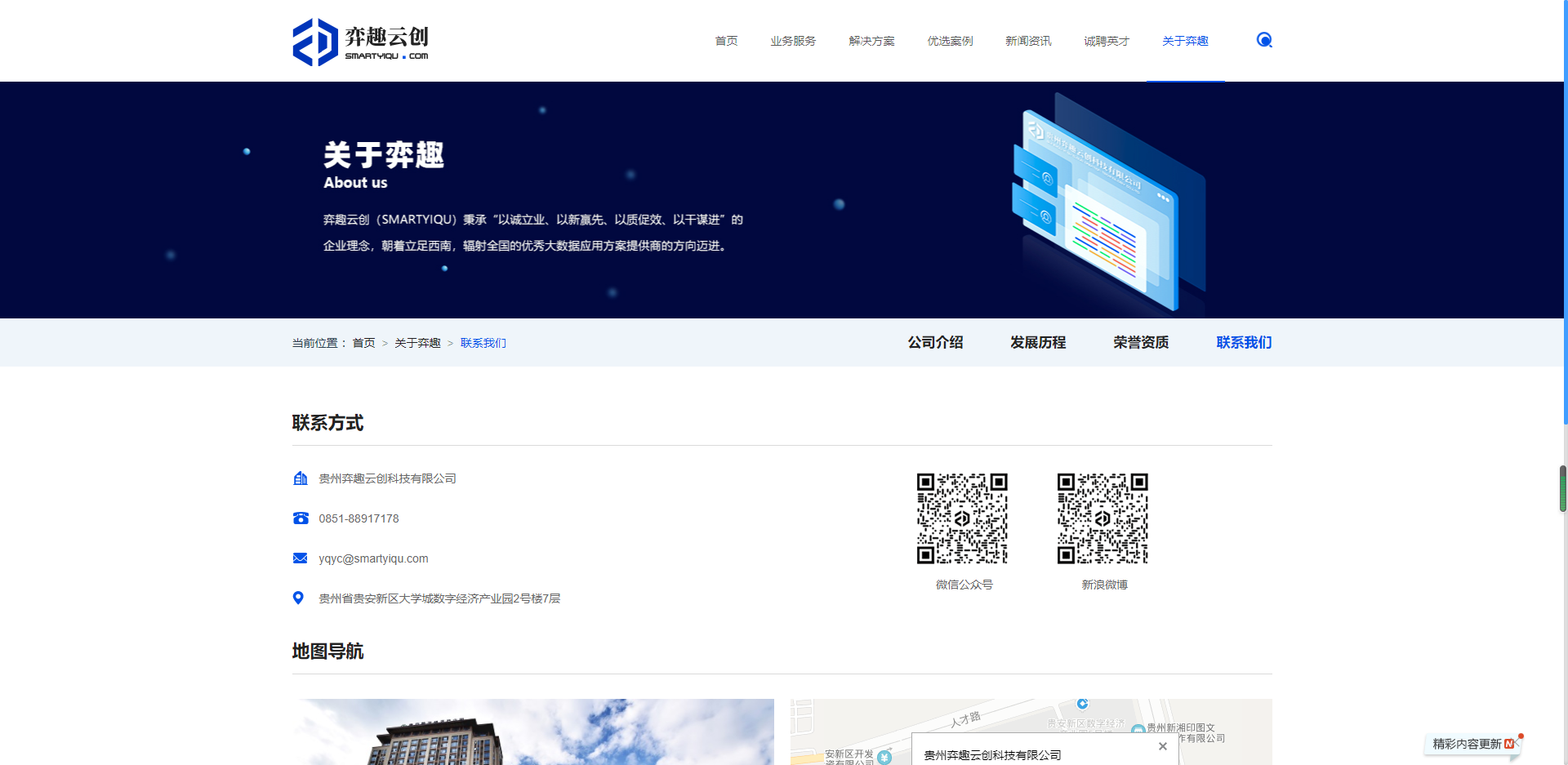Select 诚聘英才 in top navigation
Viewport: 1568px width, 765px height.
[1107, 40]
